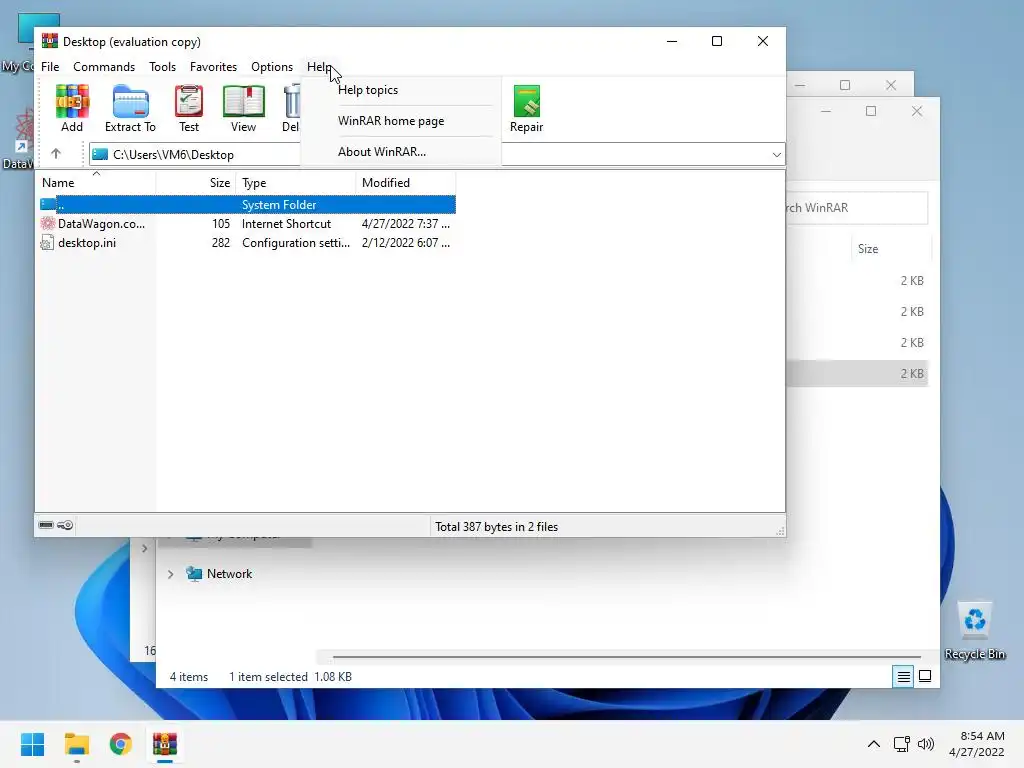Select the Network item in Explorer tree
The width and height of the screenshot is (1024, 768).
[x=229, y=574]
